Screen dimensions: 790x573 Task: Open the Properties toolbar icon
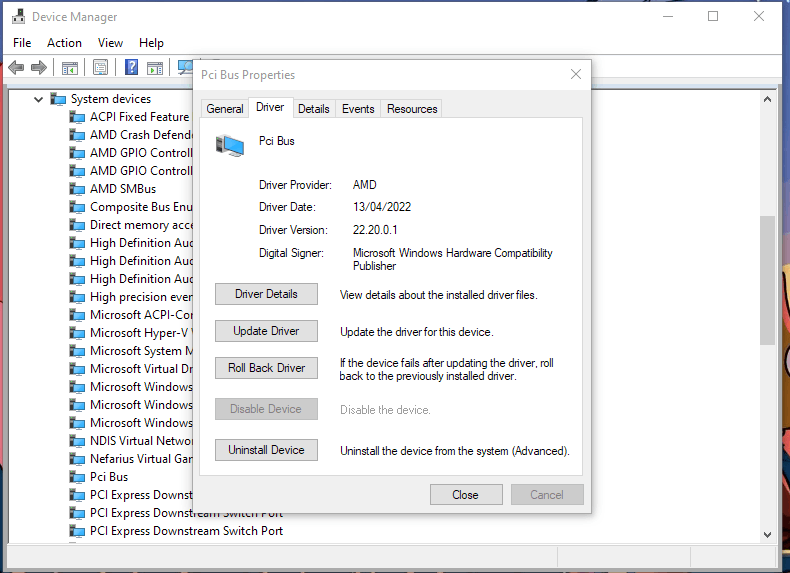[100, 68]
